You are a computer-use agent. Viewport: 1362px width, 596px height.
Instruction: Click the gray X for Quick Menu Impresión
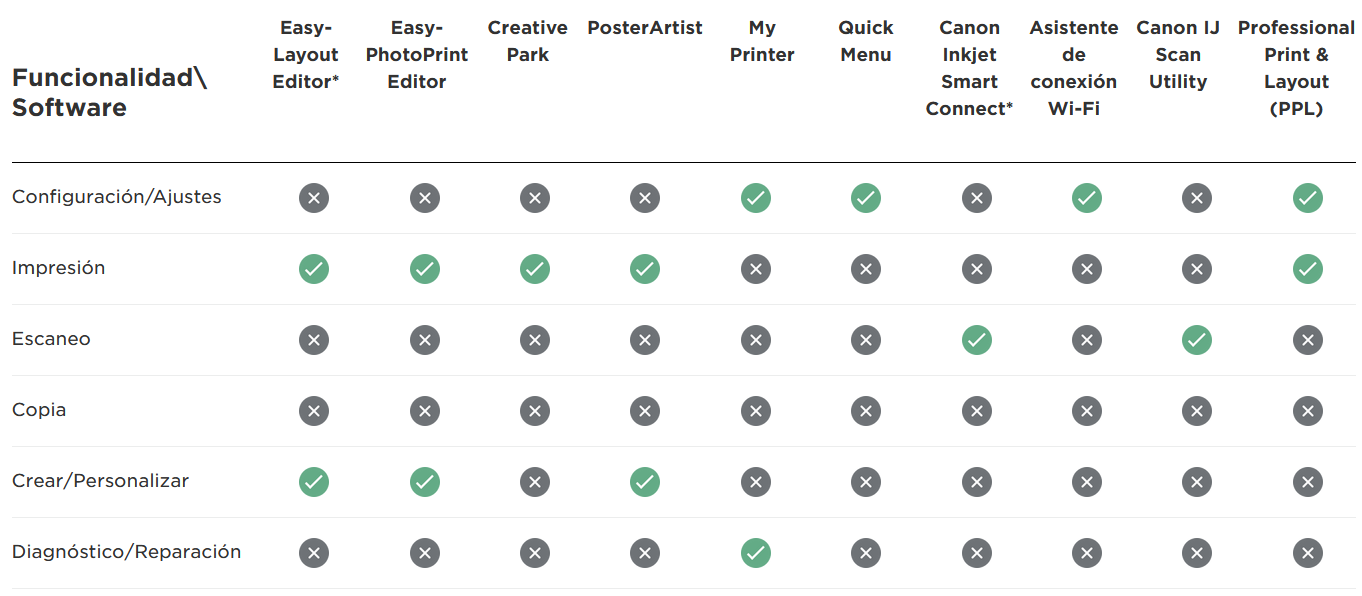[x=866, y=269]
